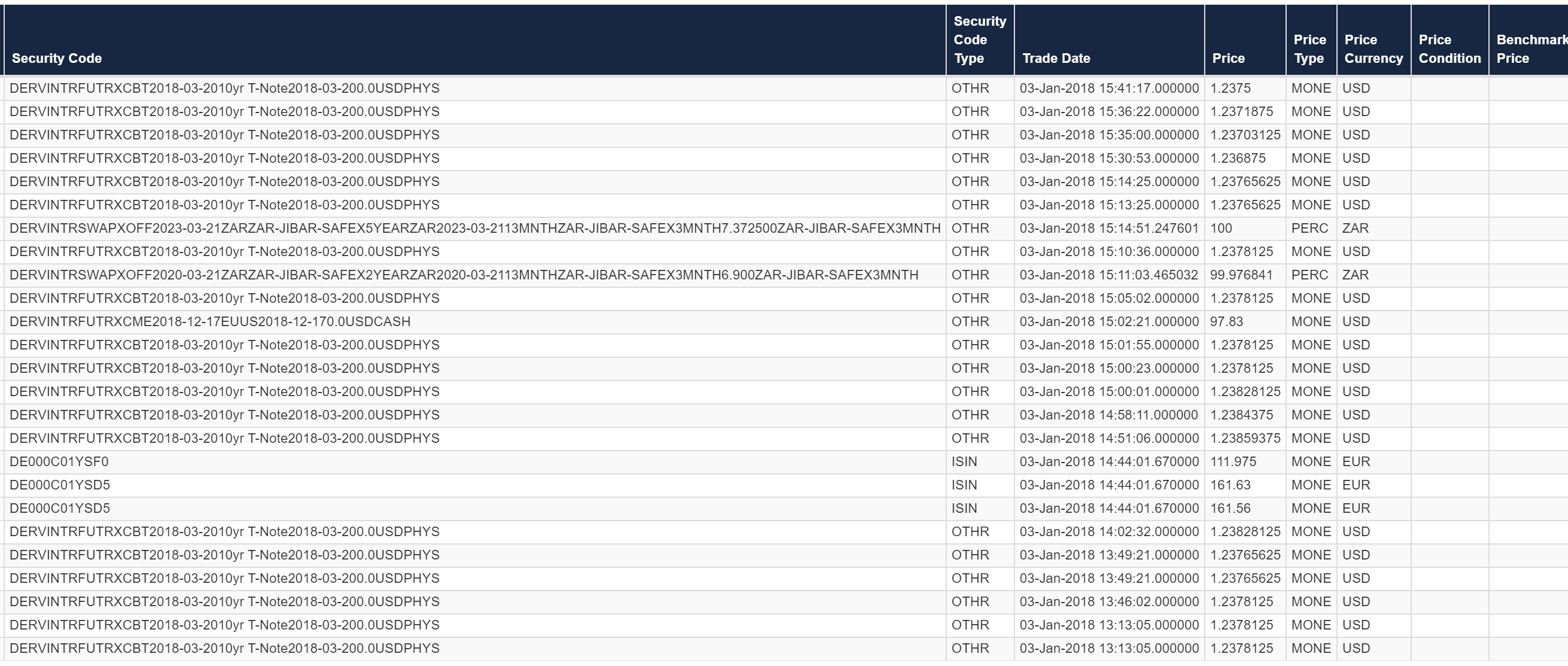Select ZAR currency in the 15:14:51 row
This screenshot has width=1568, height=666.
point(1355,229)
